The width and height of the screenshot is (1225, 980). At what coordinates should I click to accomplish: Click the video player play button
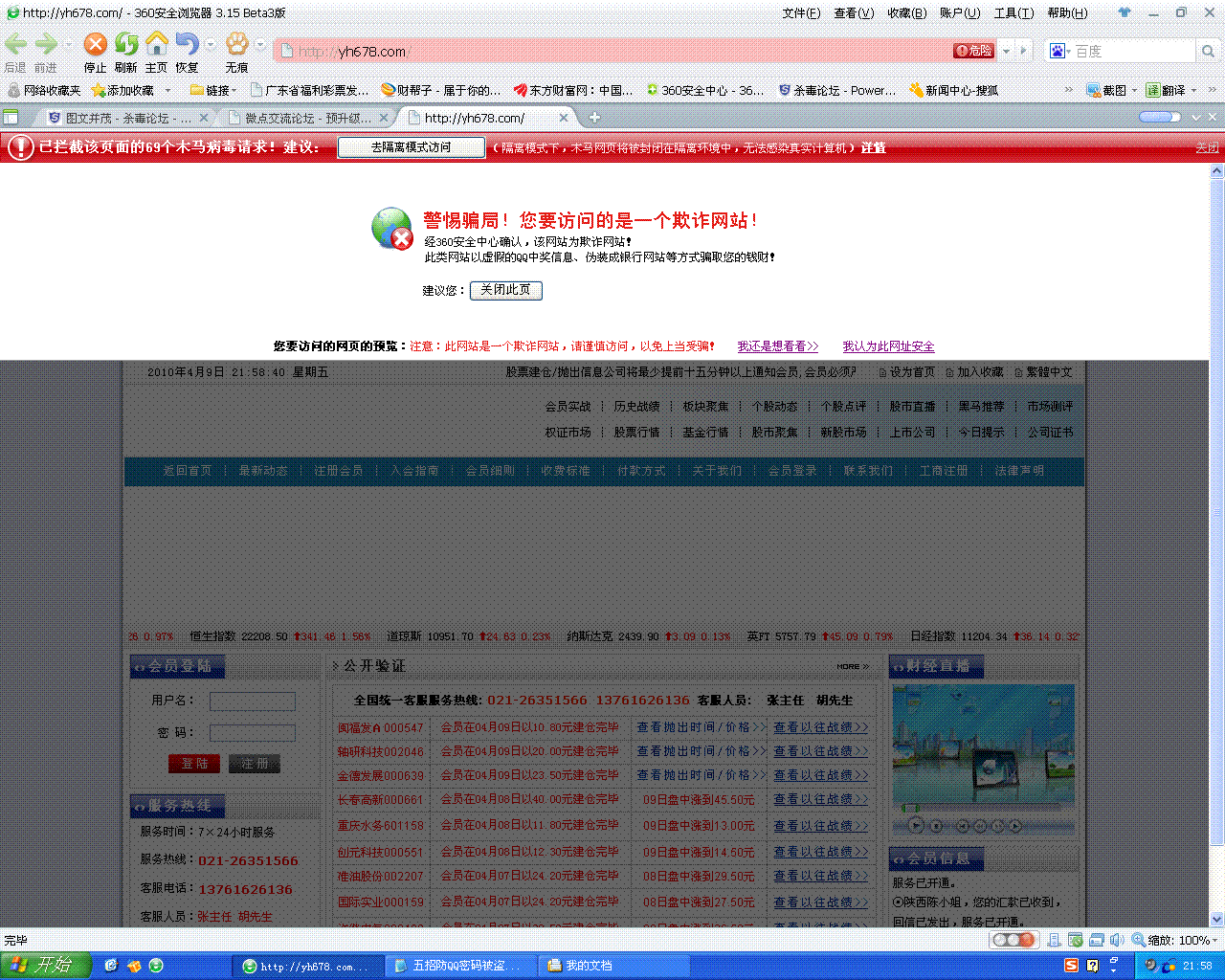(916, 825)
